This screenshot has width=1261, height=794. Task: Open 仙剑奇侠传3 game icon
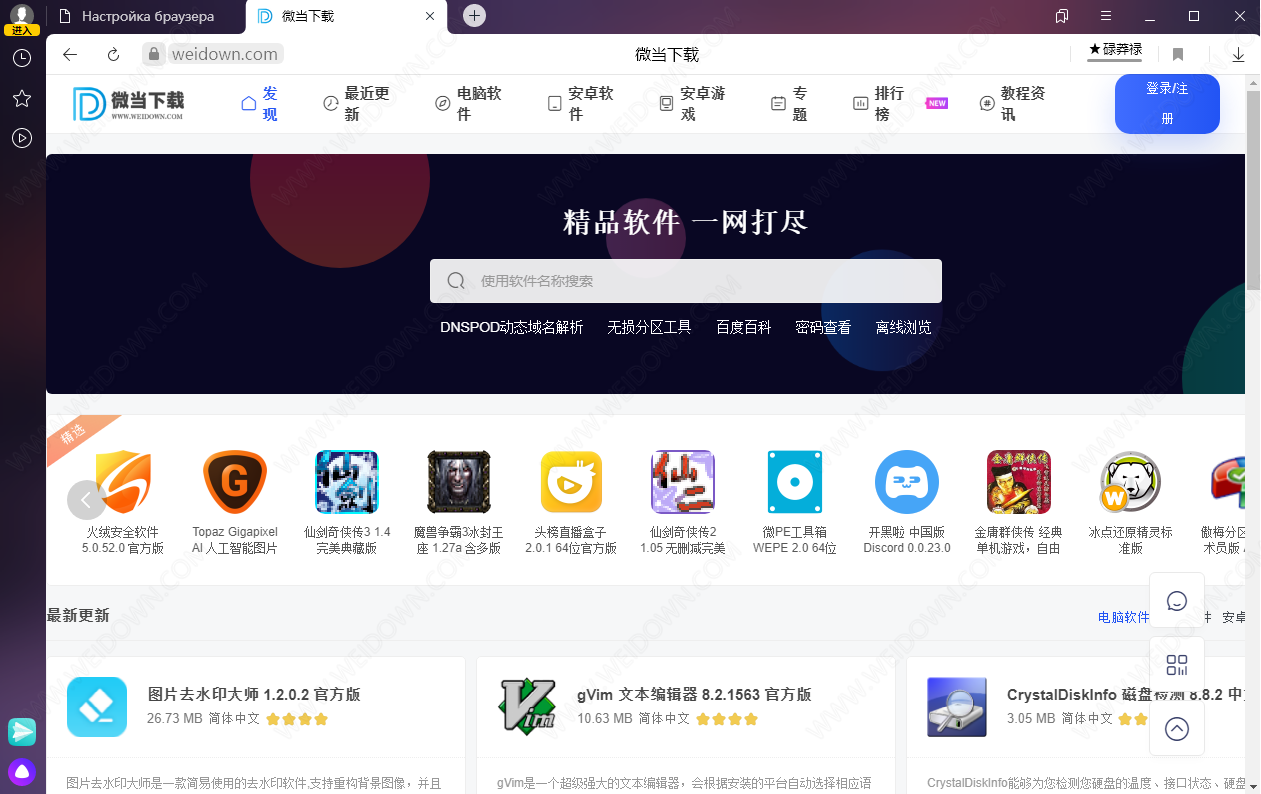point(347,482)
